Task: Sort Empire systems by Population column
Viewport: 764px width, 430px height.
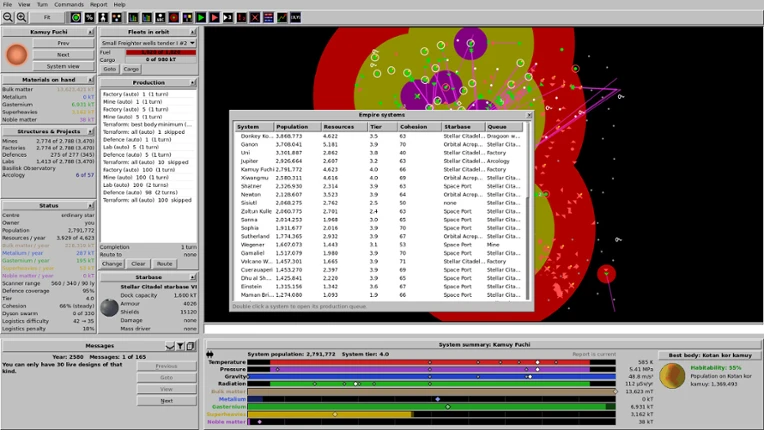Action: click(297, 127)
